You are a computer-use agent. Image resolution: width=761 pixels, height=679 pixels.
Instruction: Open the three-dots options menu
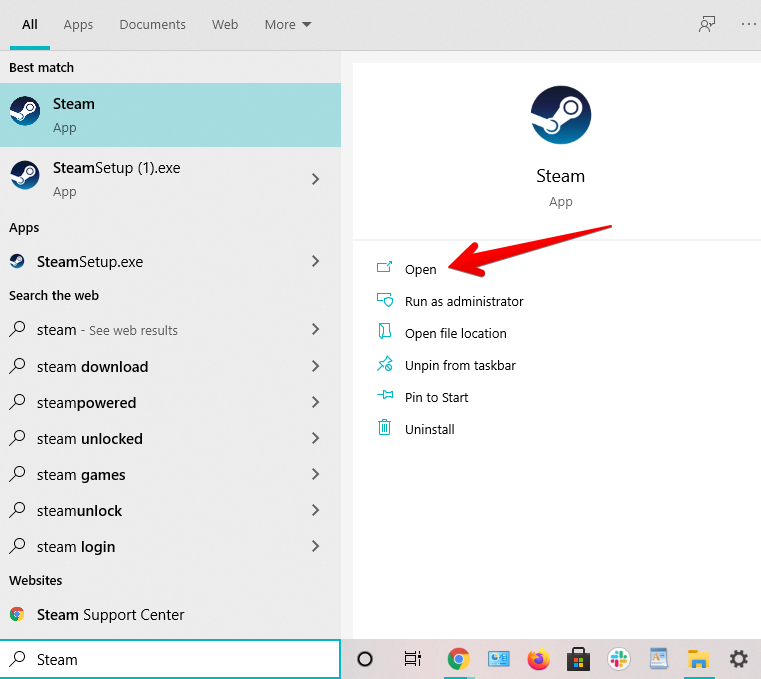(x=749, y=24)
